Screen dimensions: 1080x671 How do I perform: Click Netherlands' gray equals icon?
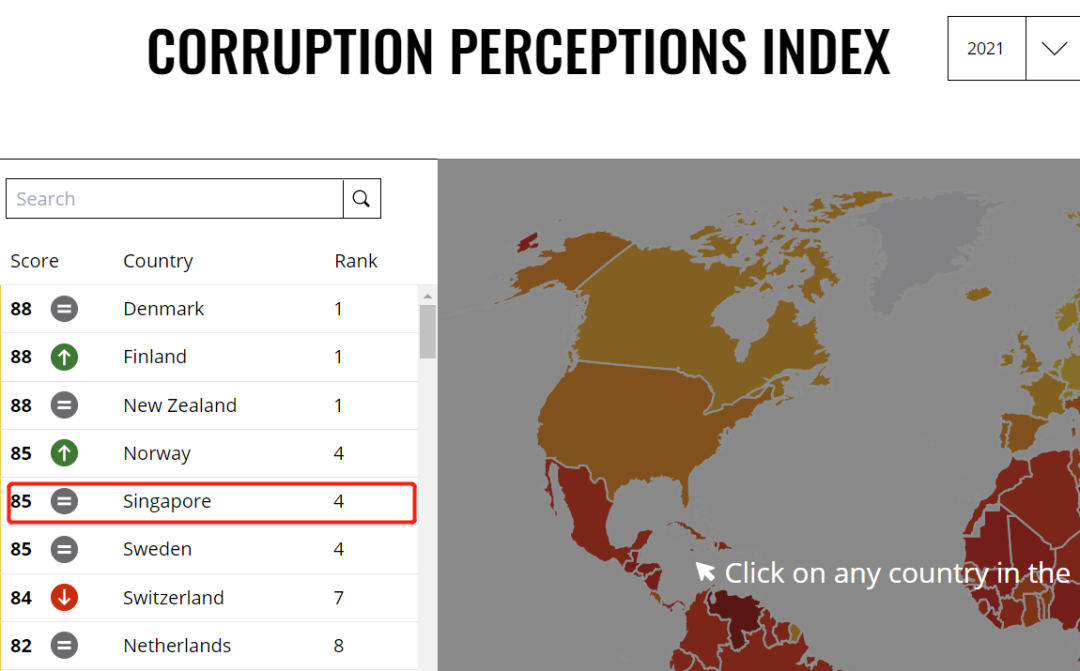point(64,646)
